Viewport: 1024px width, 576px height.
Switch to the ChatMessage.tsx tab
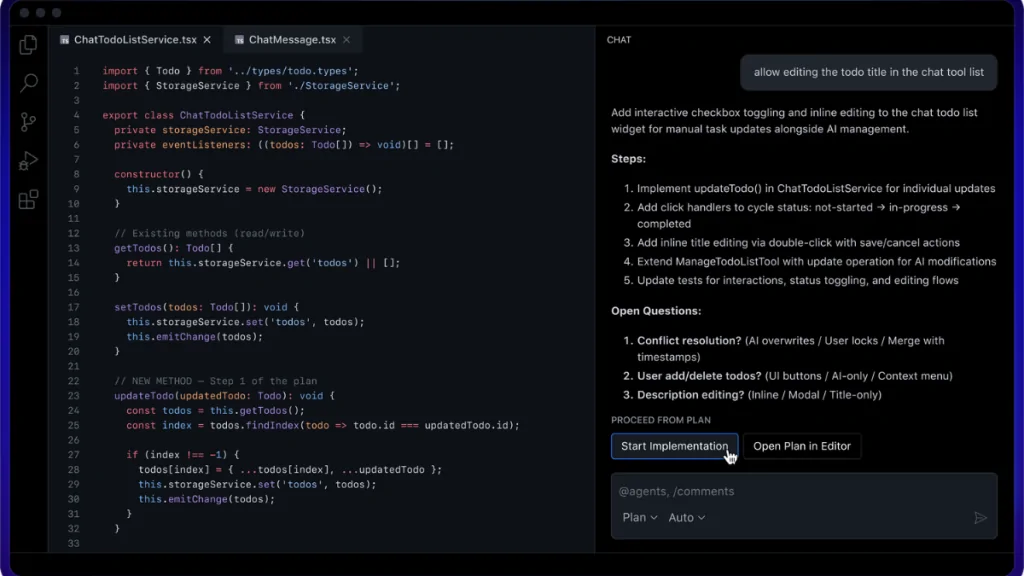[292, 40]
